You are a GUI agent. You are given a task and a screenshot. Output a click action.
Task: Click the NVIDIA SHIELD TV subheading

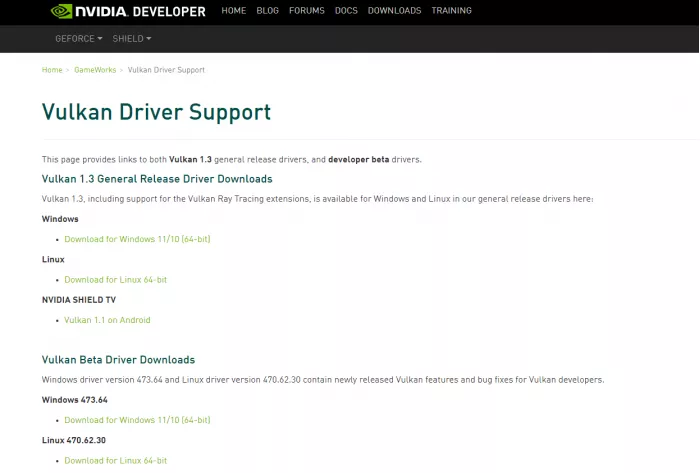coord(79,300)
